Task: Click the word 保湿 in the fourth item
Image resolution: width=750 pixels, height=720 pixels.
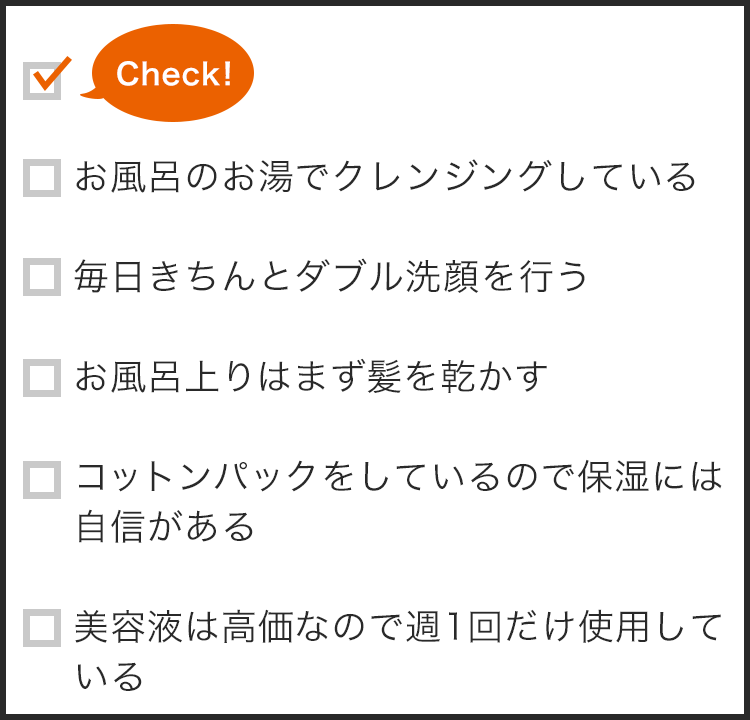Action: 614,477
